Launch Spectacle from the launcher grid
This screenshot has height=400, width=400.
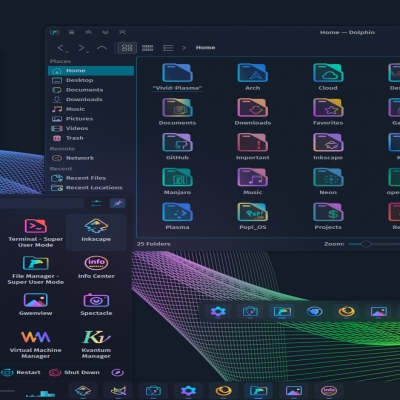coord(96,304)
